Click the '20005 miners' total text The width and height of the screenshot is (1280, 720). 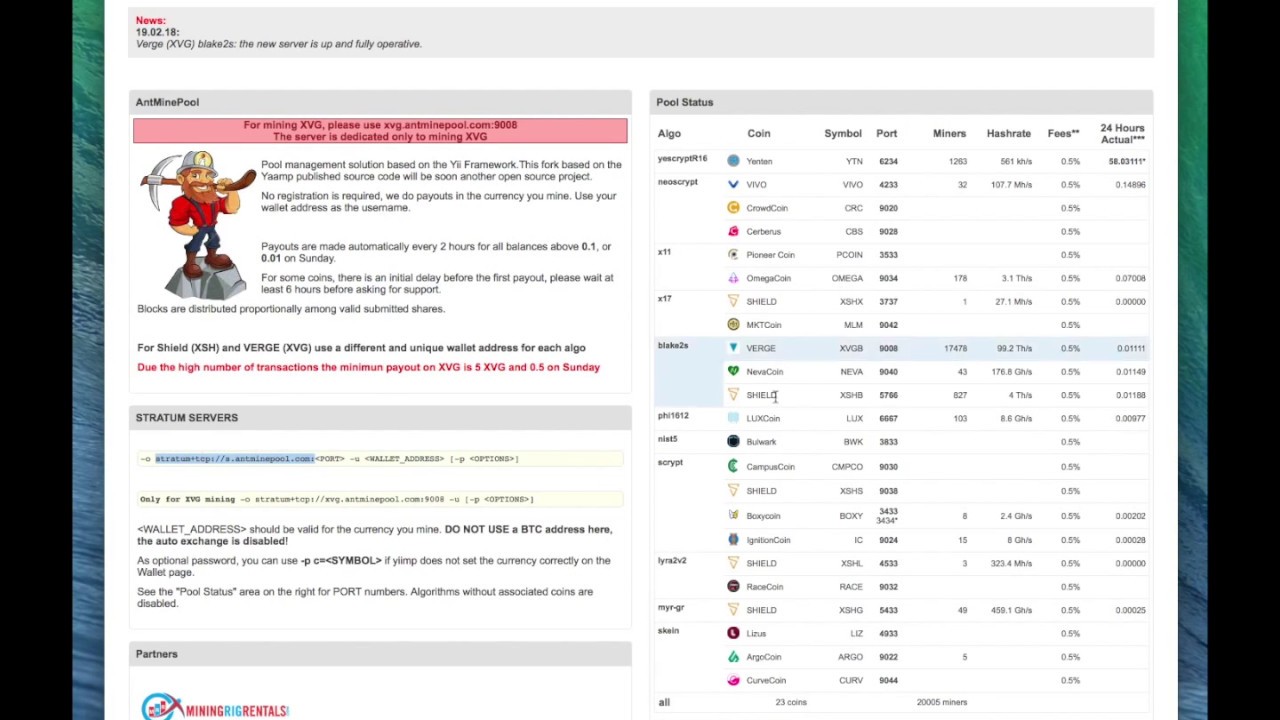(x=942, y=702)
